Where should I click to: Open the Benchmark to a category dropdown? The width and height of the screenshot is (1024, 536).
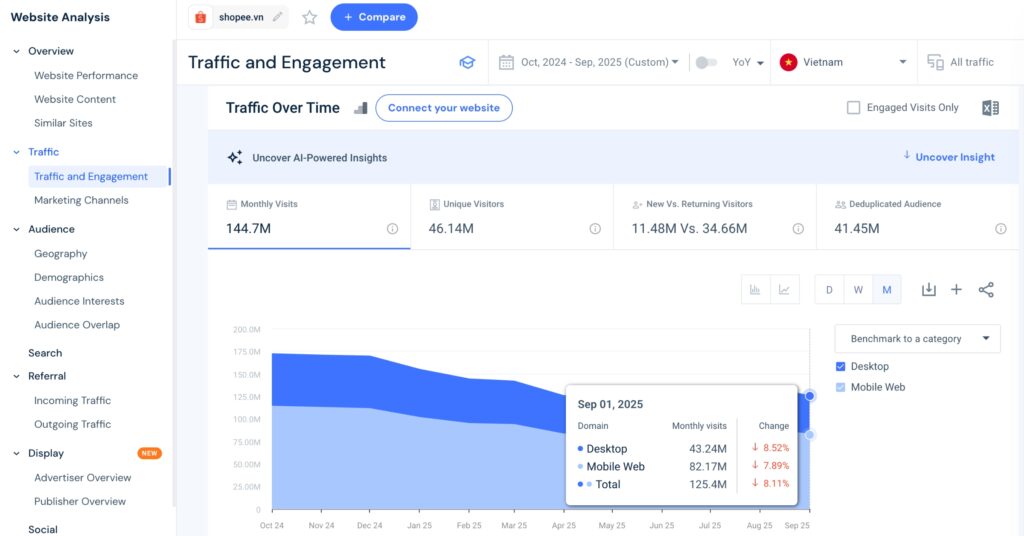click(x=917, y=339)
